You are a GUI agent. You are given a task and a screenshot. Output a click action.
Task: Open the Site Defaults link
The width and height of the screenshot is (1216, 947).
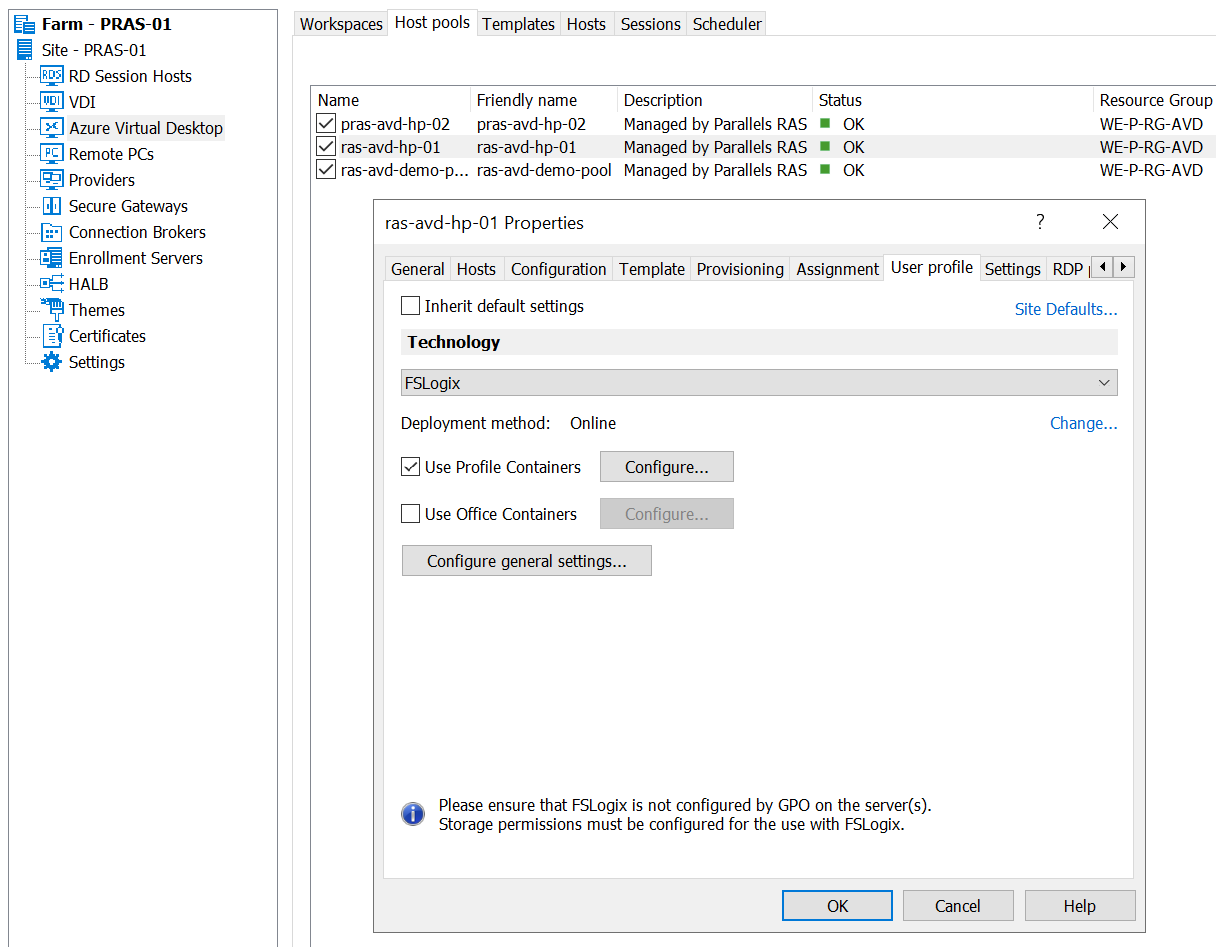coord(1066,309)
